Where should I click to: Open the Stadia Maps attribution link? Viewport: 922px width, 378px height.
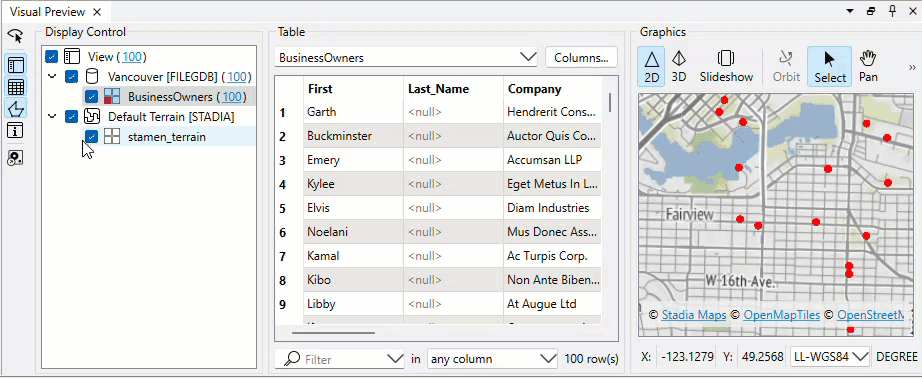point(693,315)
